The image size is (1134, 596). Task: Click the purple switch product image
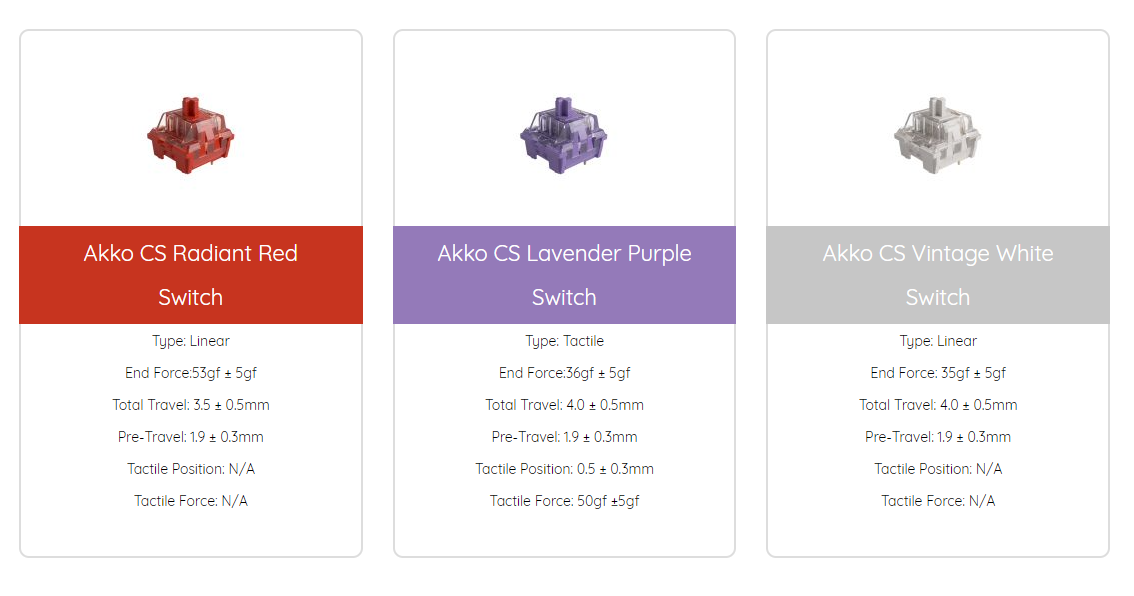point(563,135)
